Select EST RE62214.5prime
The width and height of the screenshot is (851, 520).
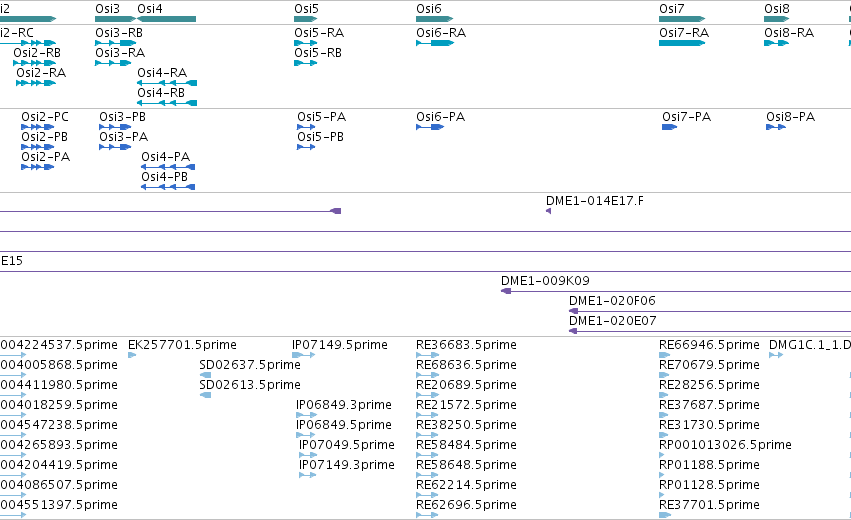tap(466, 485)
